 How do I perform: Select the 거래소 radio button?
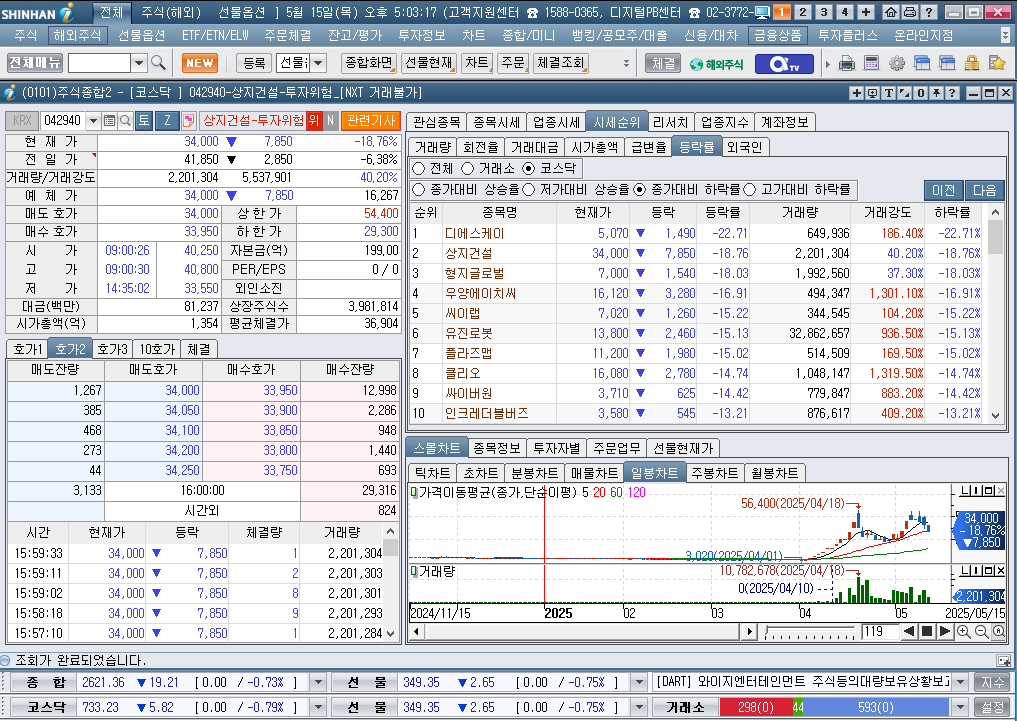point(468,169)
